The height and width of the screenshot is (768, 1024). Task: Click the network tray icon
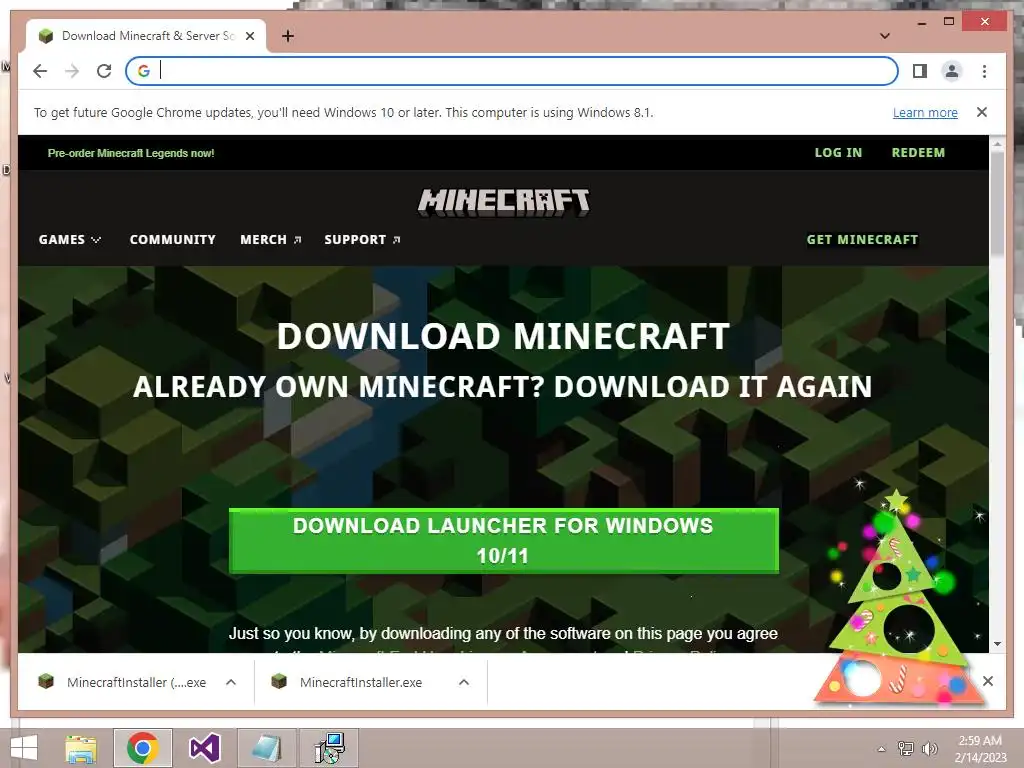(905, 749)
